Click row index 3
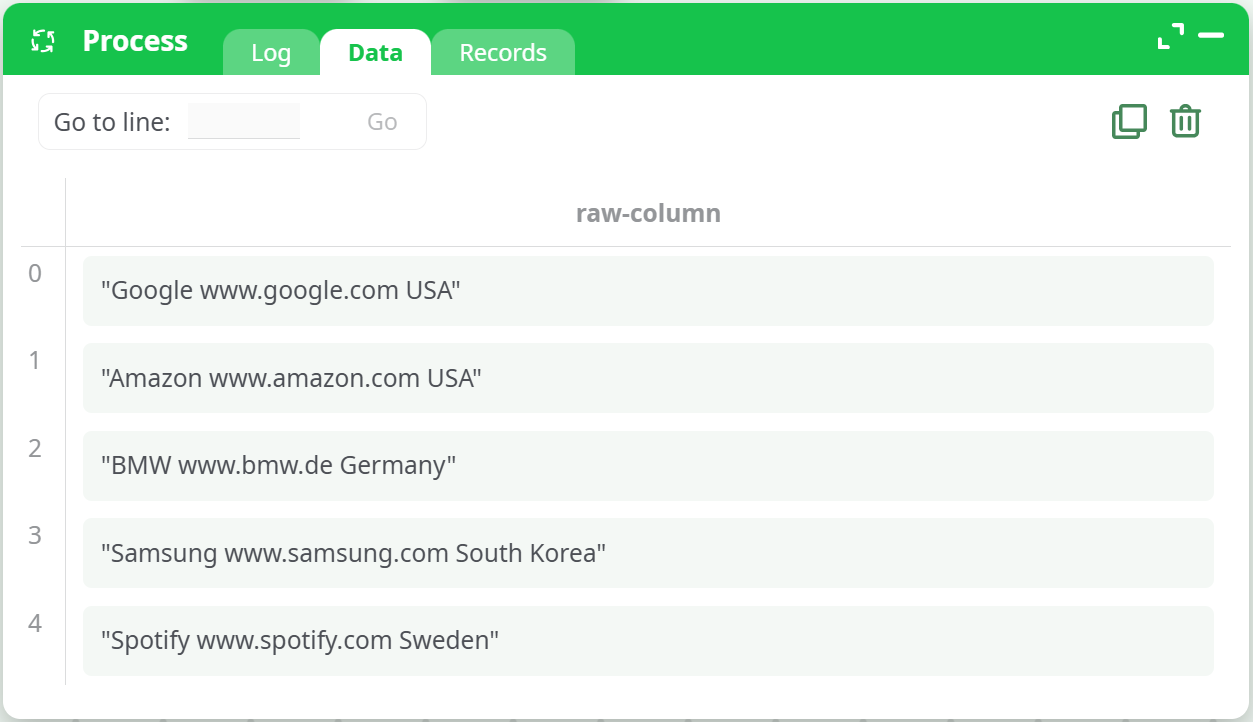The width and height of the screenshot is (1253, 722). point(35,535)
